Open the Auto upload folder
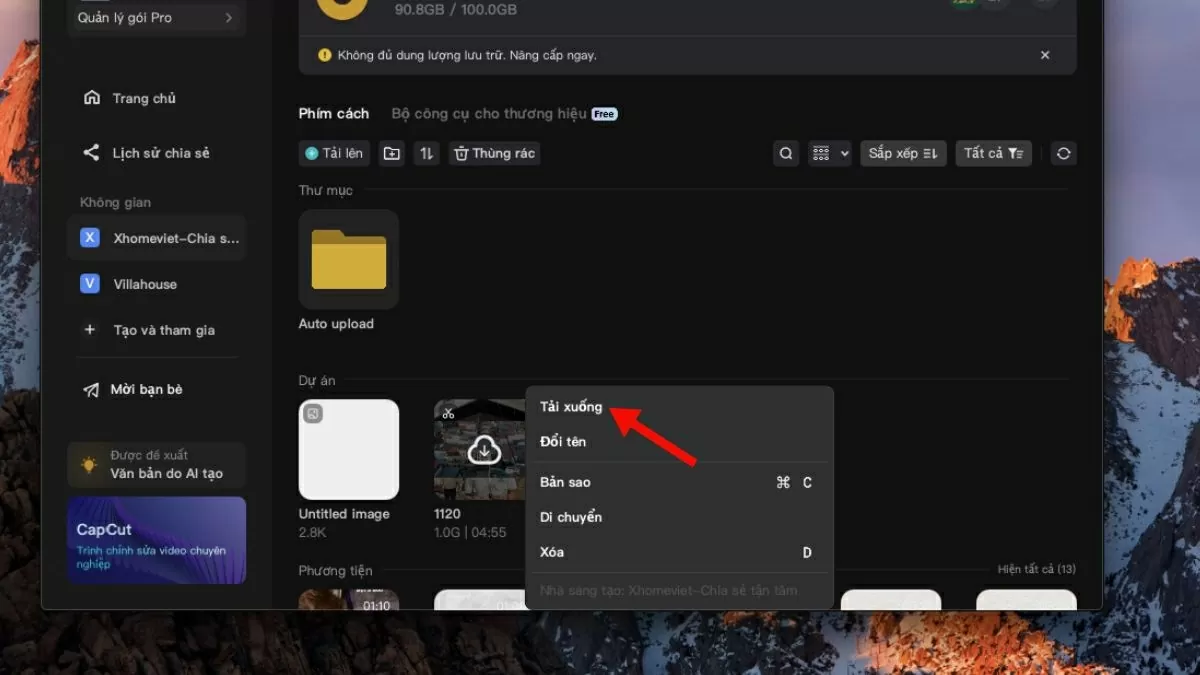Image resolution: width=1200 pixels, height=675 pixels. 348,260
